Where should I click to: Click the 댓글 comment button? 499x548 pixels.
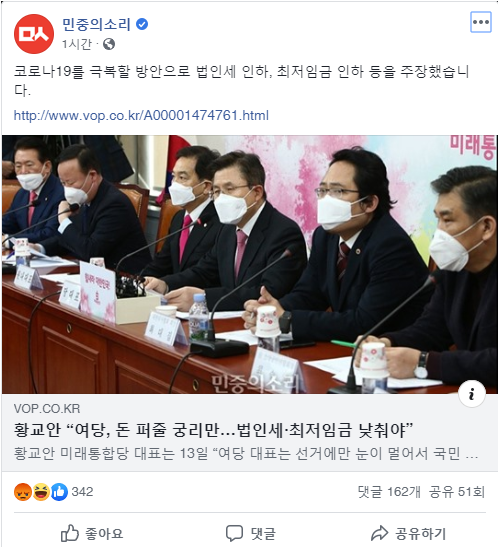pyautogui.click(x=251, y=533)
